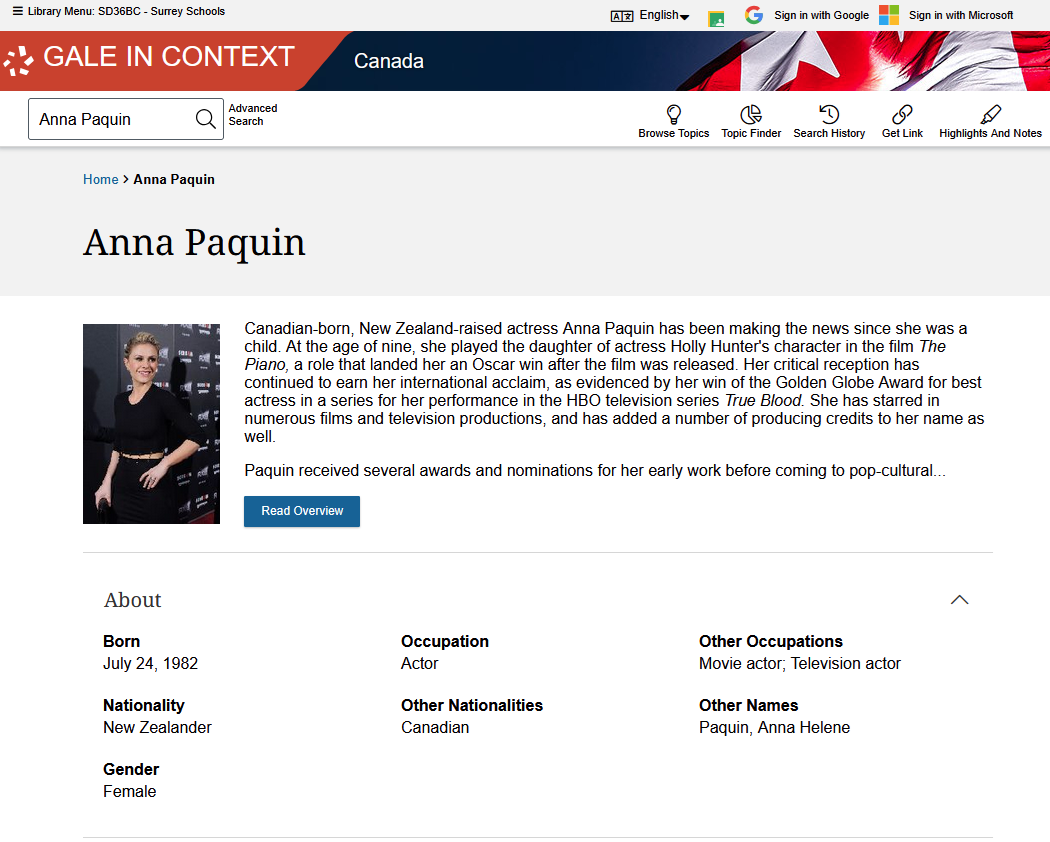This screenshot has height=842, width=1050.
Task: Open Advanced Search
Action: (x=252, y=115)
